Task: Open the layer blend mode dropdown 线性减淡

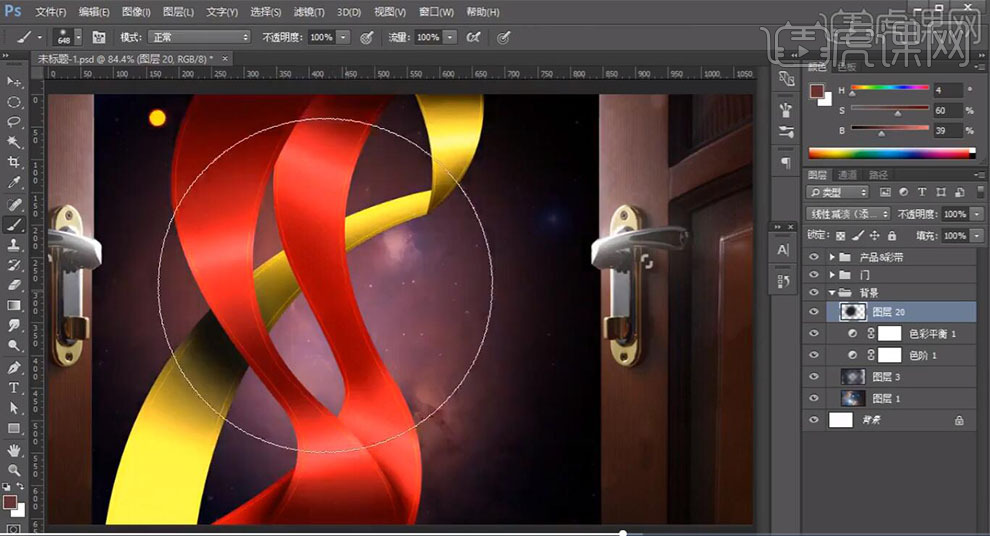Action: [x=847, y=214]
